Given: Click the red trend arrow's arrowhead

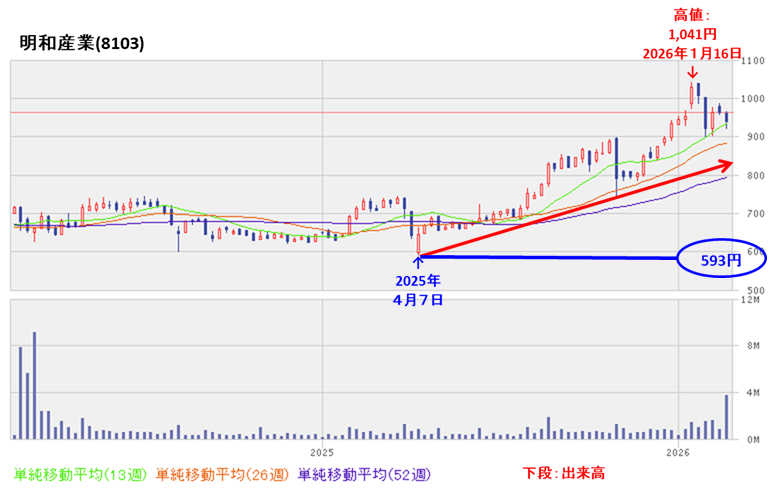Looking at the screenshot, I should click(727, 164).
